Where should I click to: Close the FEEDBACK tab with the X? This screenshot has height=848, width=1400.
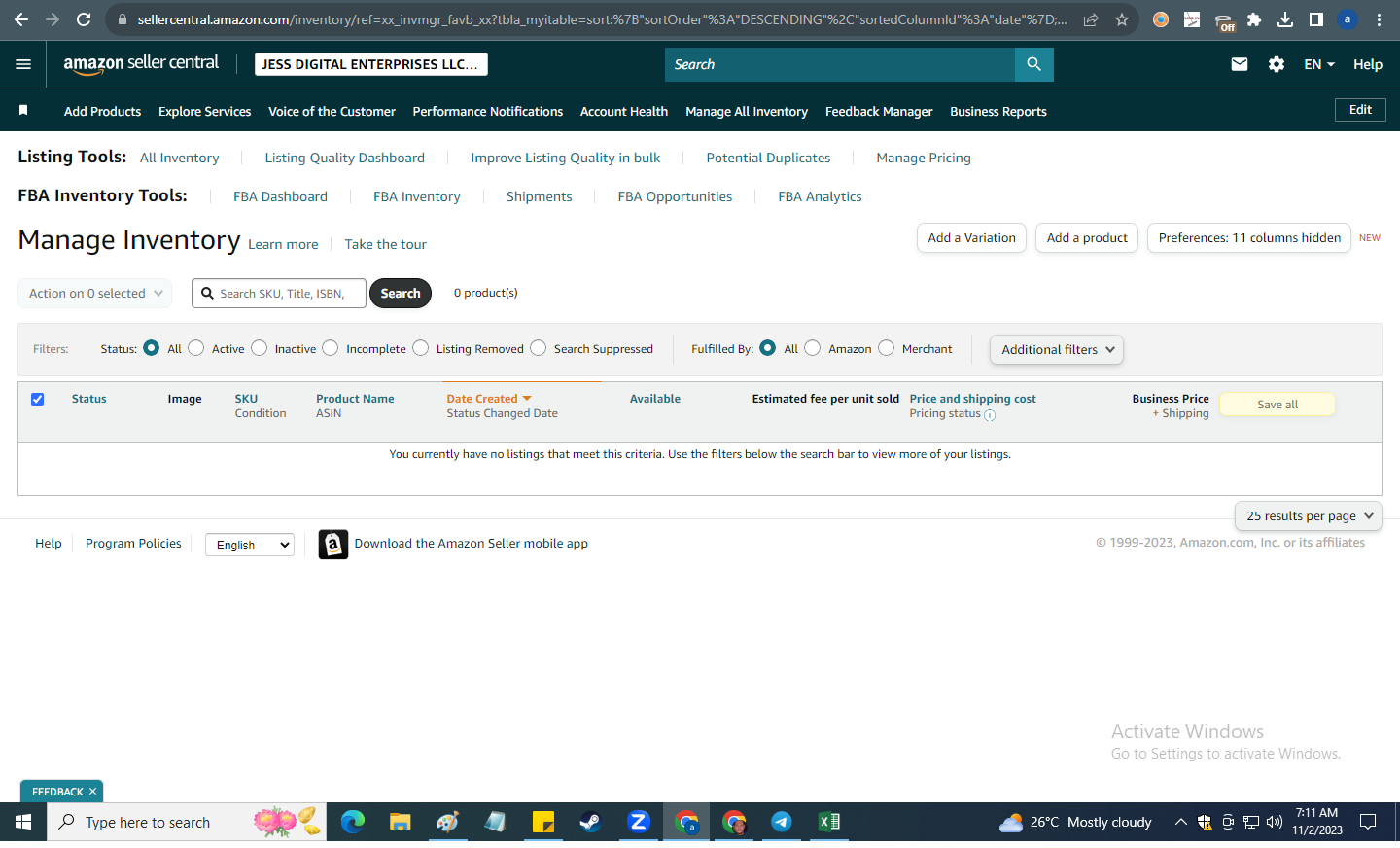pos(93,792)
